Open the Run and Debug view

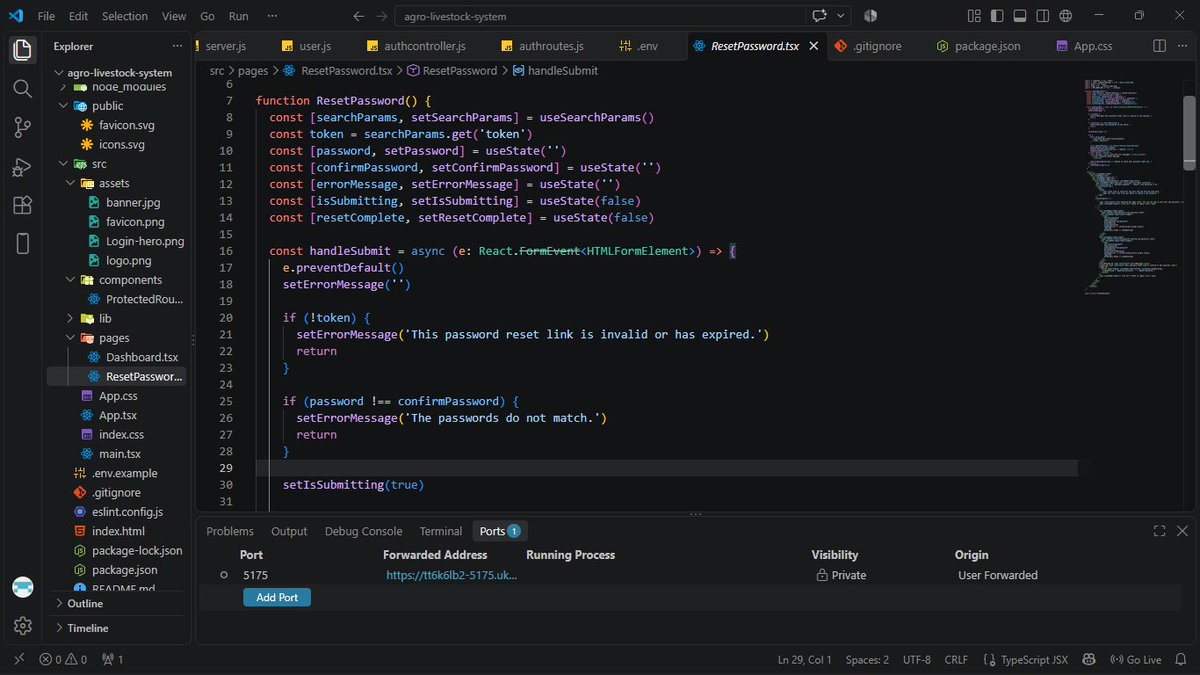(x=22, y=166)
